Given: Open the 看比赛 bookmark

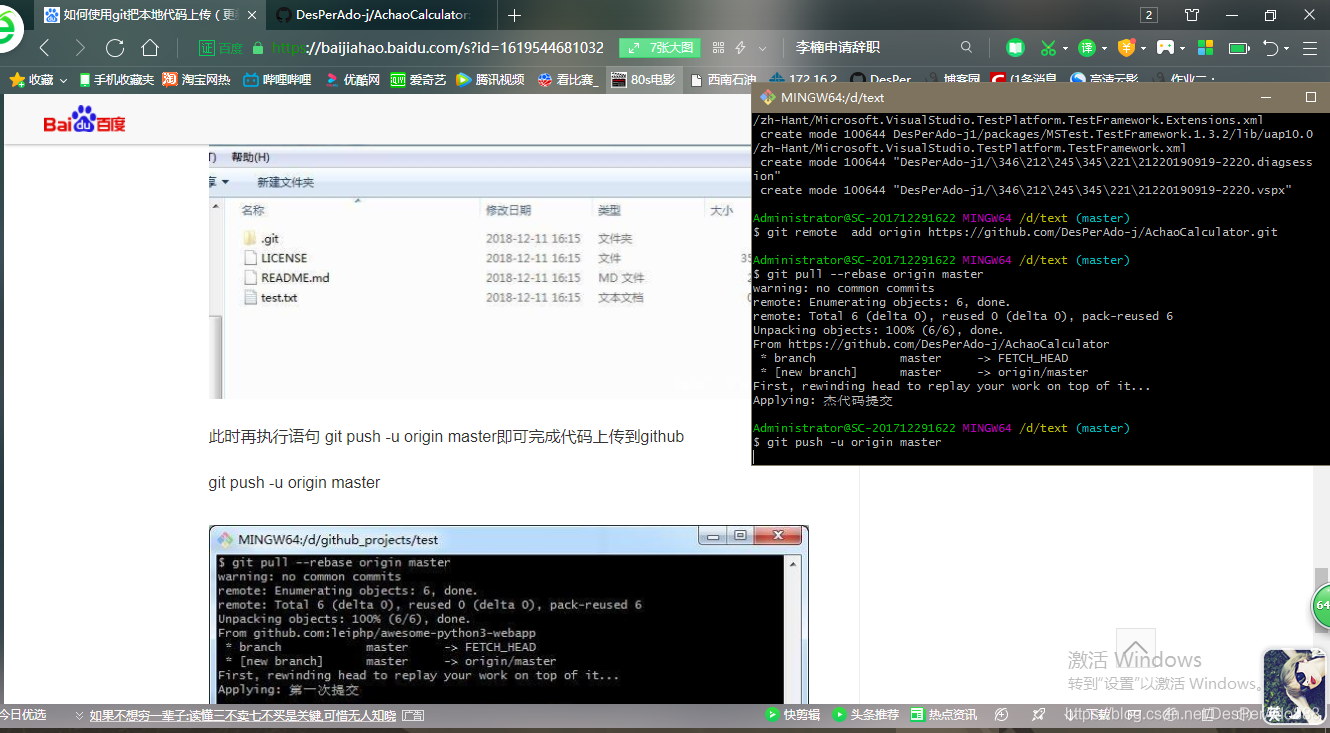Looking at the screenshot, I should tap(568, 79).
